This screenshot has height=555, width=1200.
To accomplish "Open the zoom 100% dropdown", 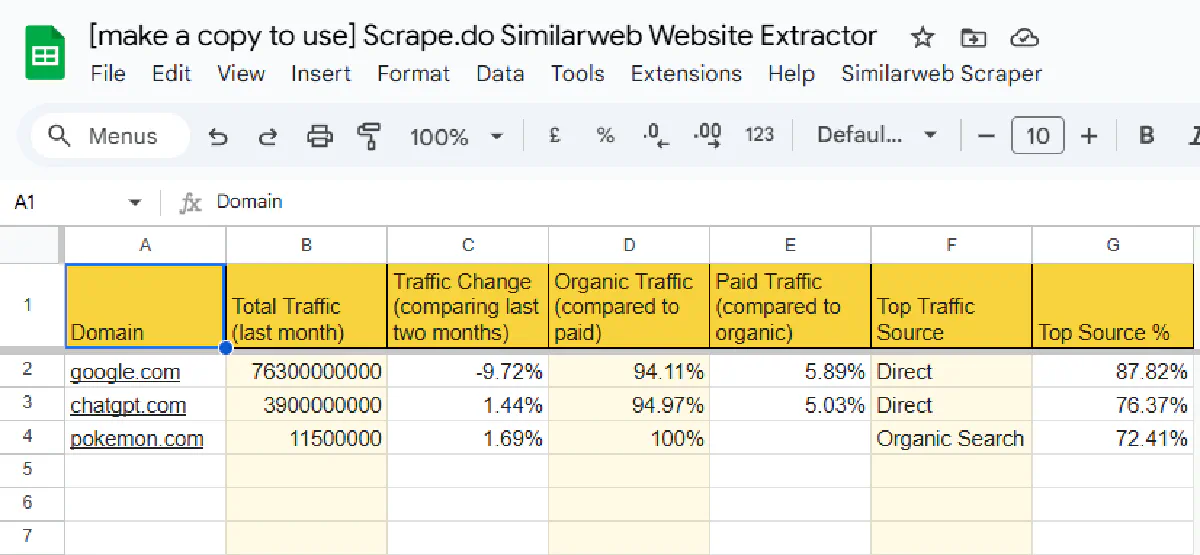I will (456, 136).
